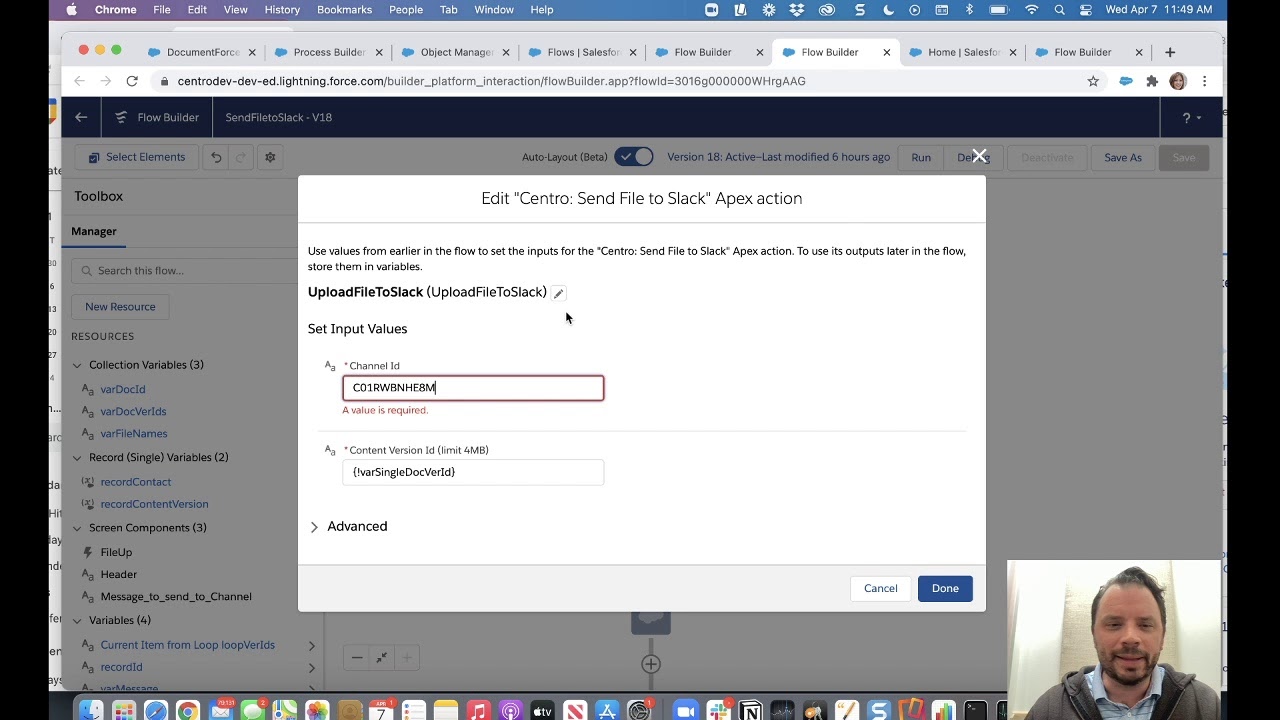Collapse the Collection Variables (3) group
Screen dimensions: 1280x720
coord(77,365)
